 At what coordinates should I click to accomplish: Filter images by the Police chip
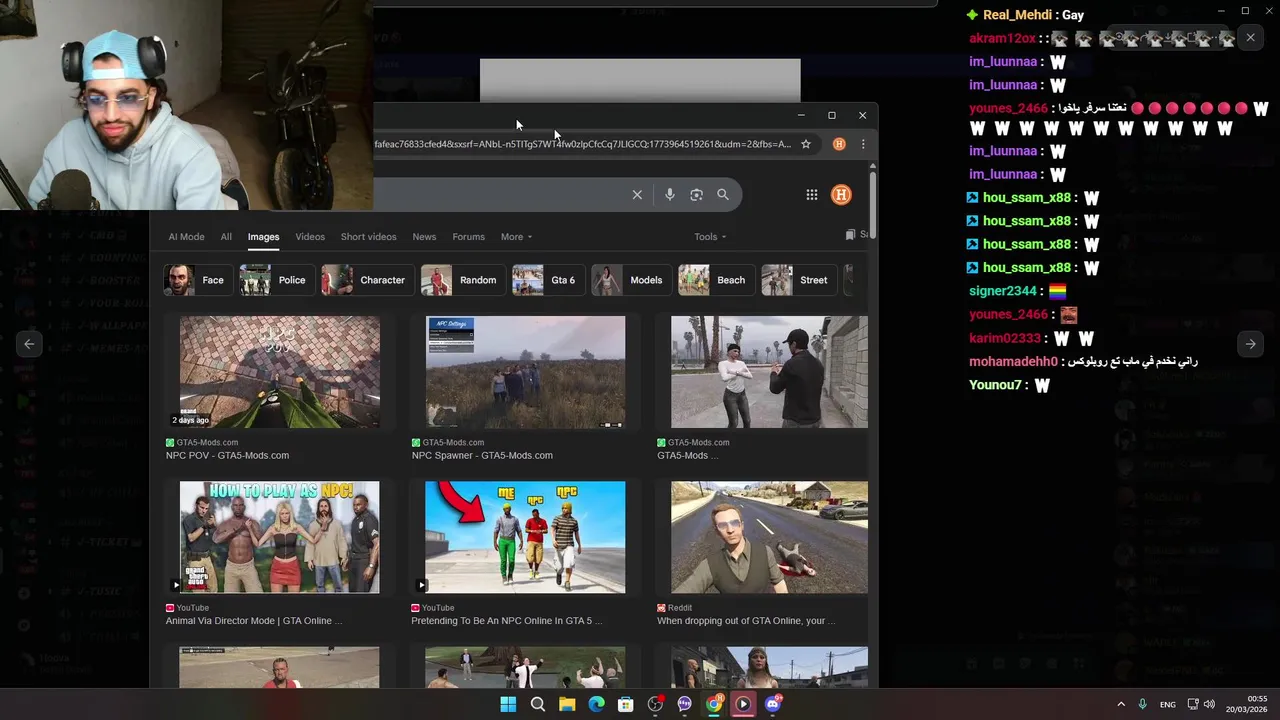coord(276,280)
